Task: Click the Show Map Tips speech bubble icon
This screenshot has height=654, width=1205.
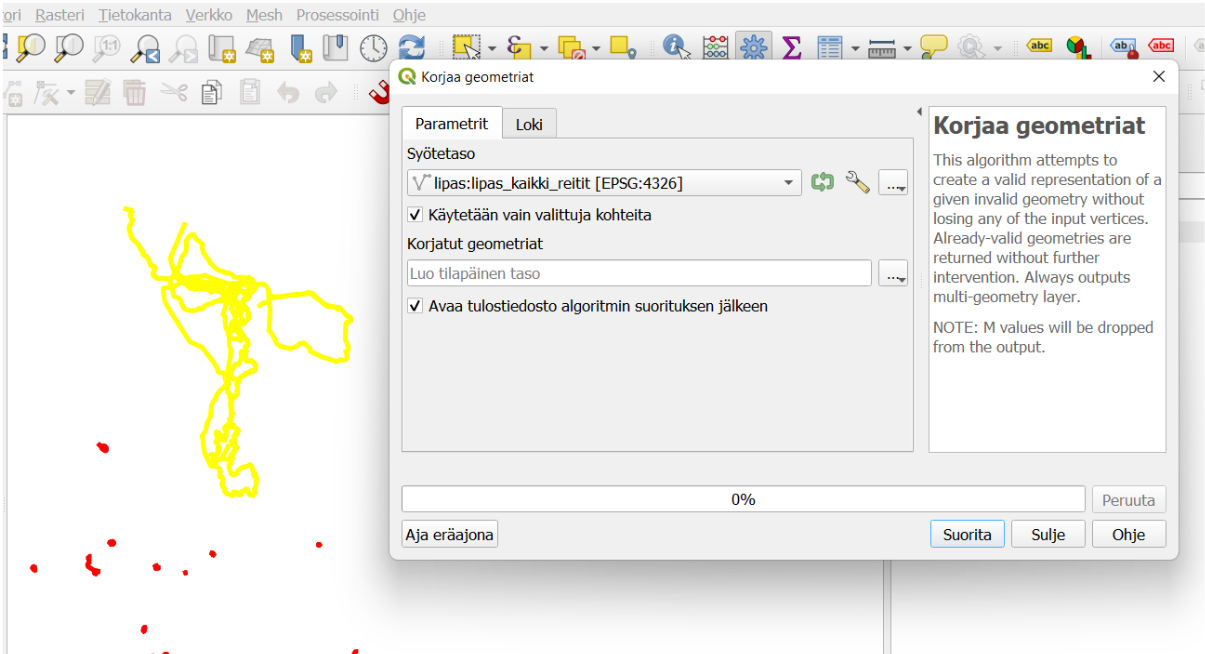Action: coord(934,47)
